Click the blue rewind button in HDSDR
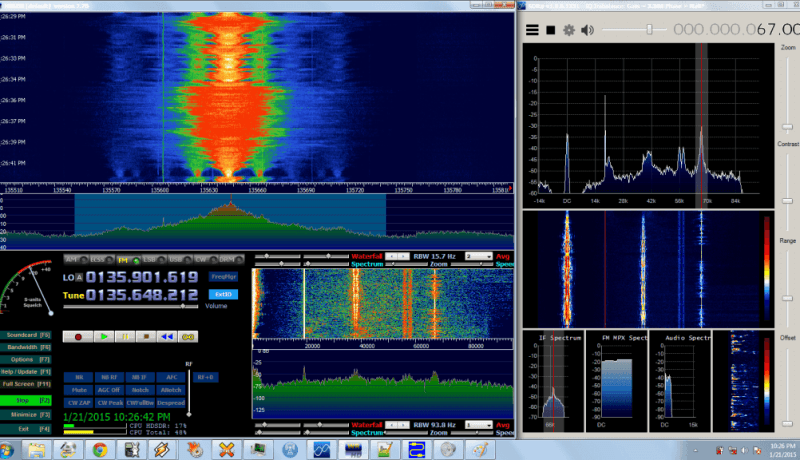The height and width of the screenshot is (460, 800). click(x=167, y=337)
